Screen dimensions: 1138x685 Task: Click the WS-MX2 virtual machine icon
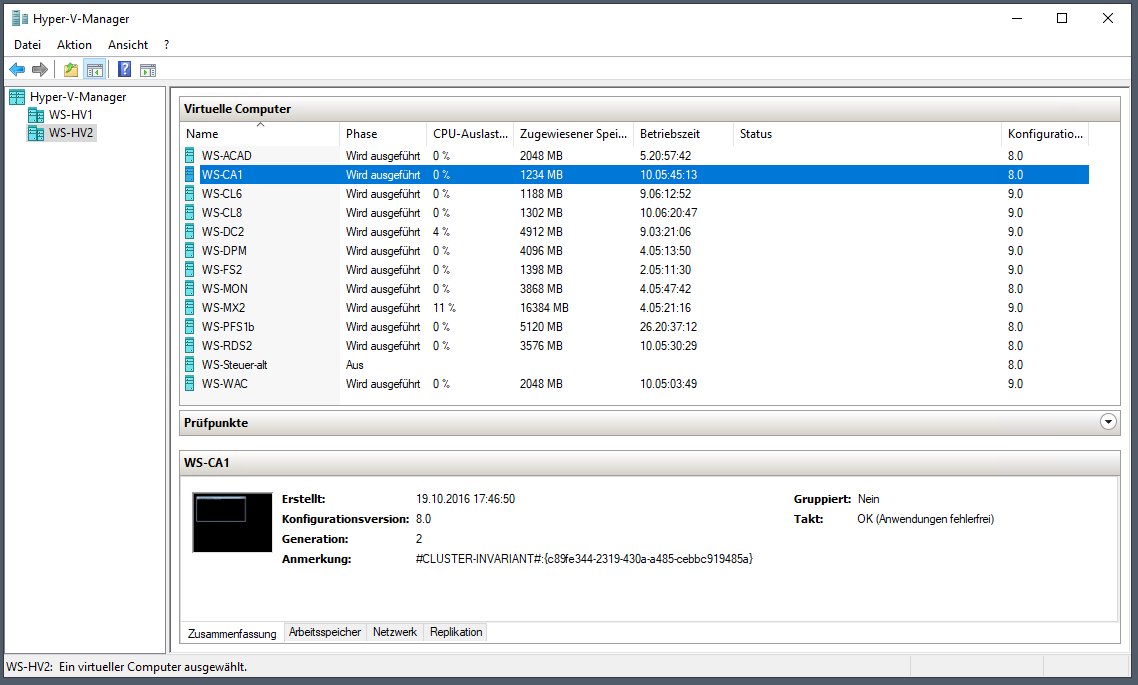coord(189,308)
